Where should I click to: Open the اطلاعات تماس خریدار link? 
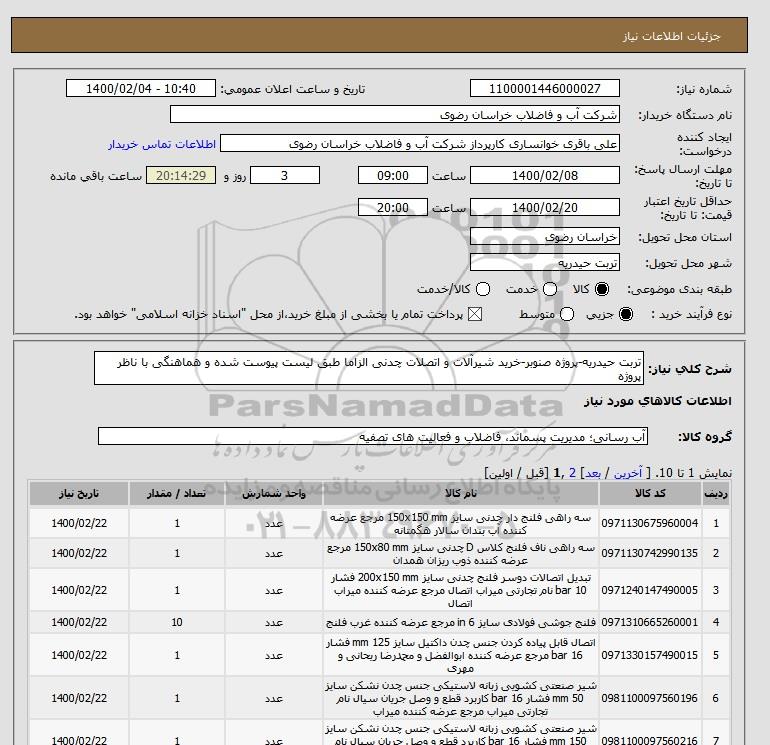click(x=162, y=144)
